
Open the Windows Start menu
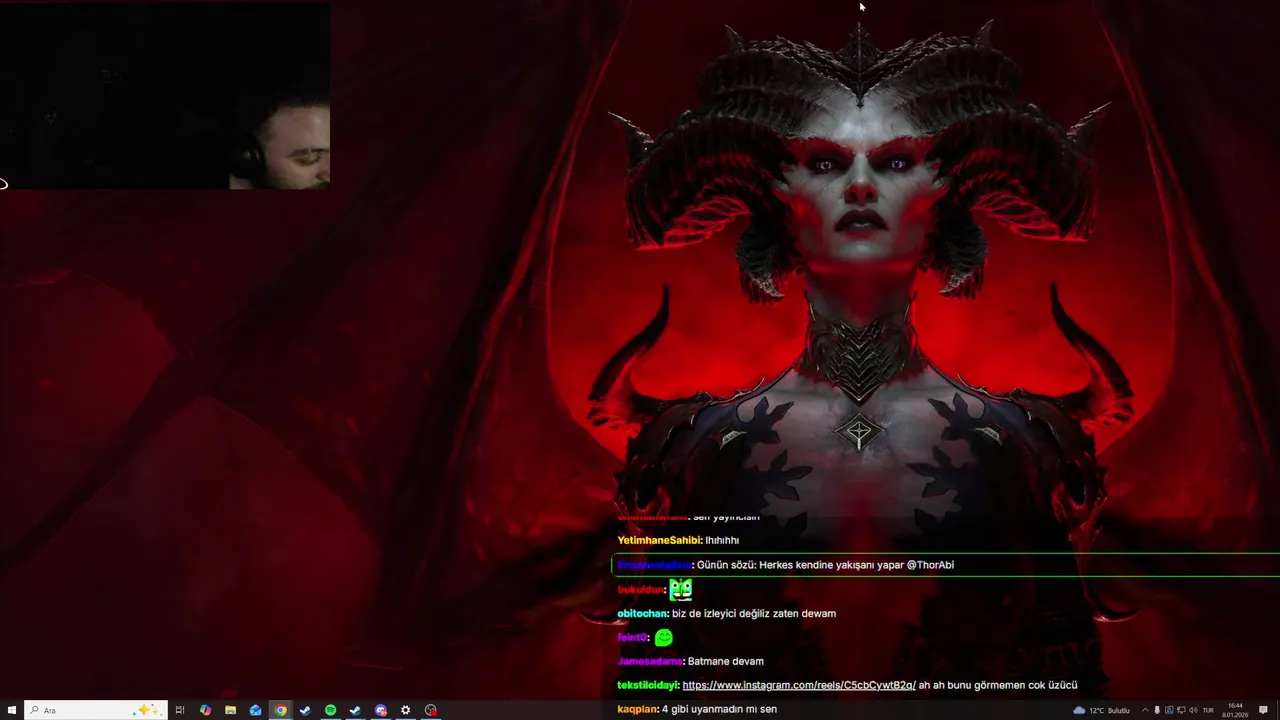(12, 710)
